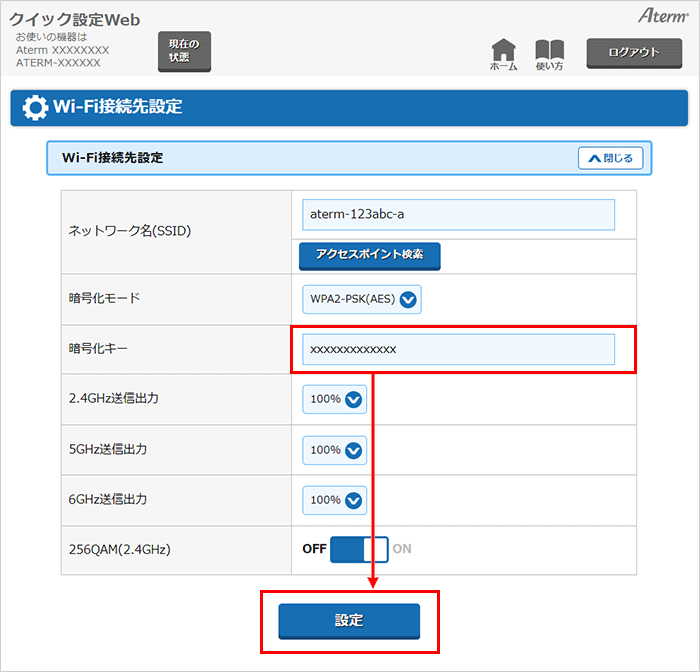This screenshot has height=672, width=700.
Task: Click the network name SSID field
Action: click(458, 215)
